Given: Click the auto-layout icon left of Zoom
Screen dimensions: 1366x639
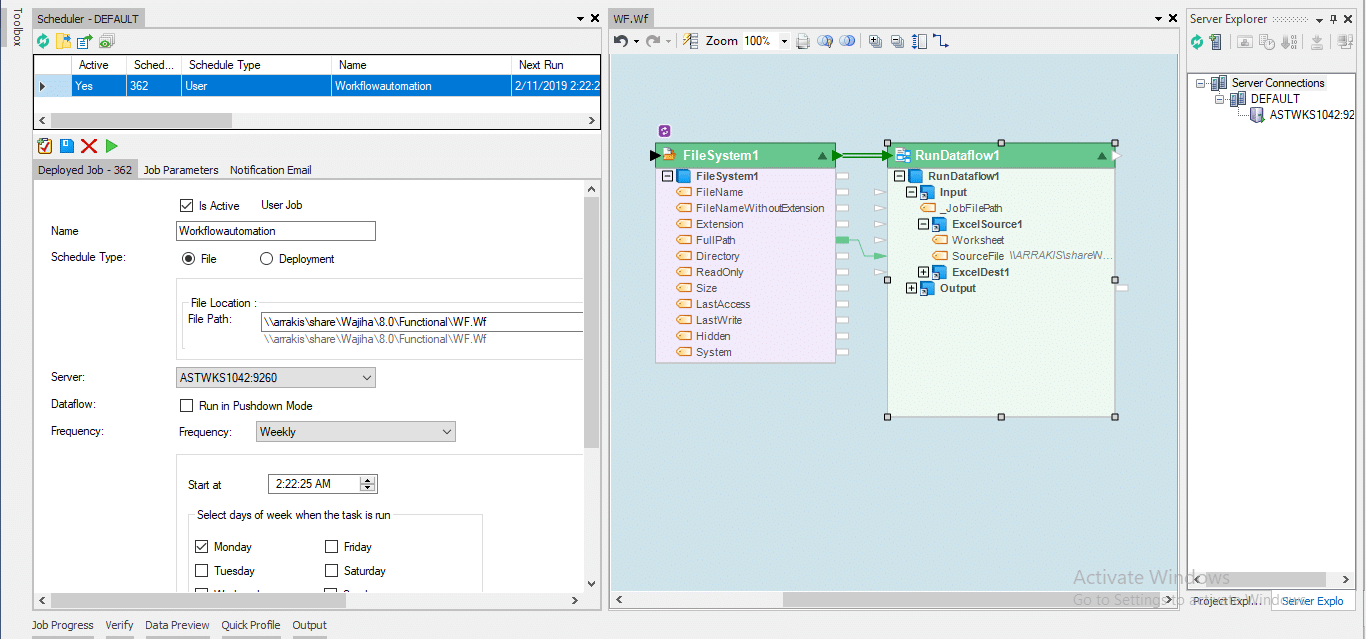Looking at the screenshot, I should [690, 41].
